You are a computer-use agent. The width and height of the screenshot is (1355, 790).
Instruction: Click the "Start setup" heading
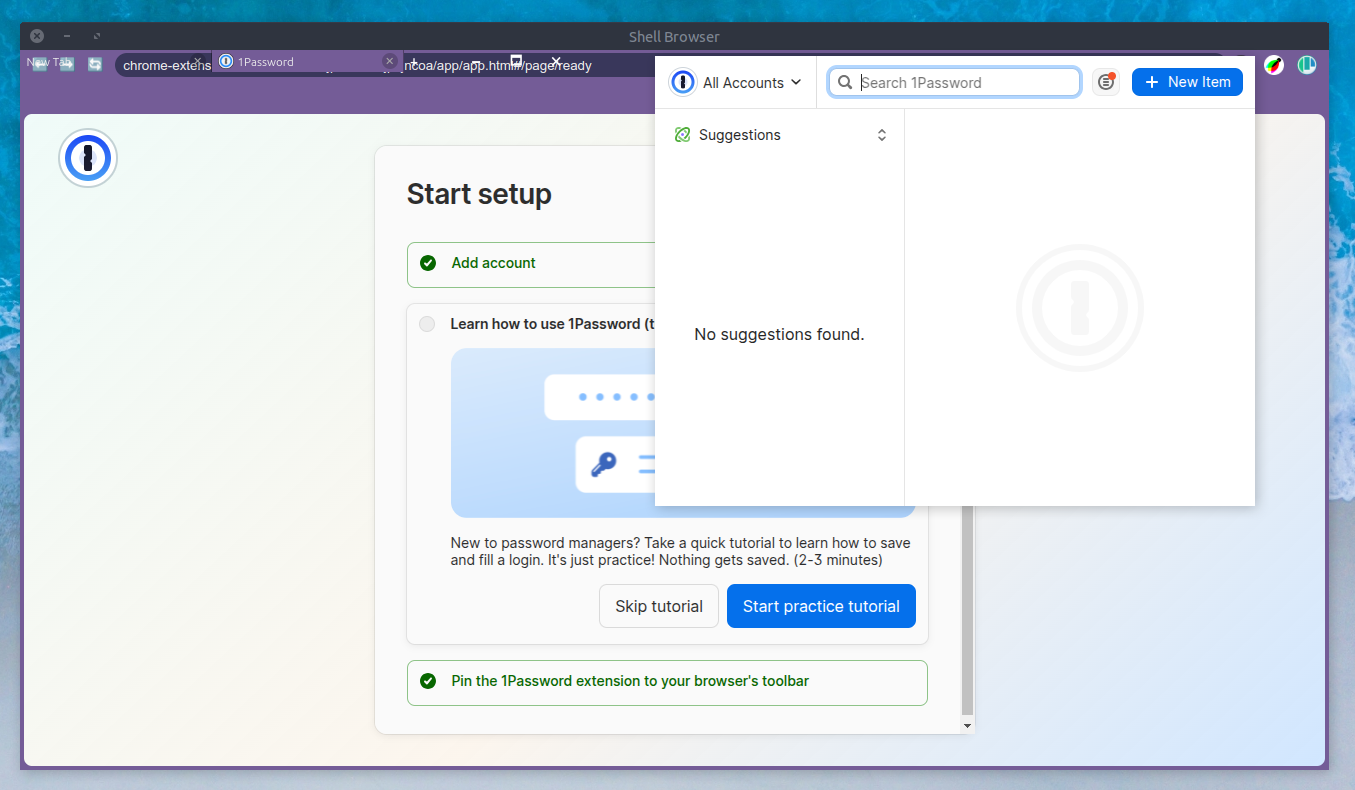pyautogui.click(x=479, y=193)
